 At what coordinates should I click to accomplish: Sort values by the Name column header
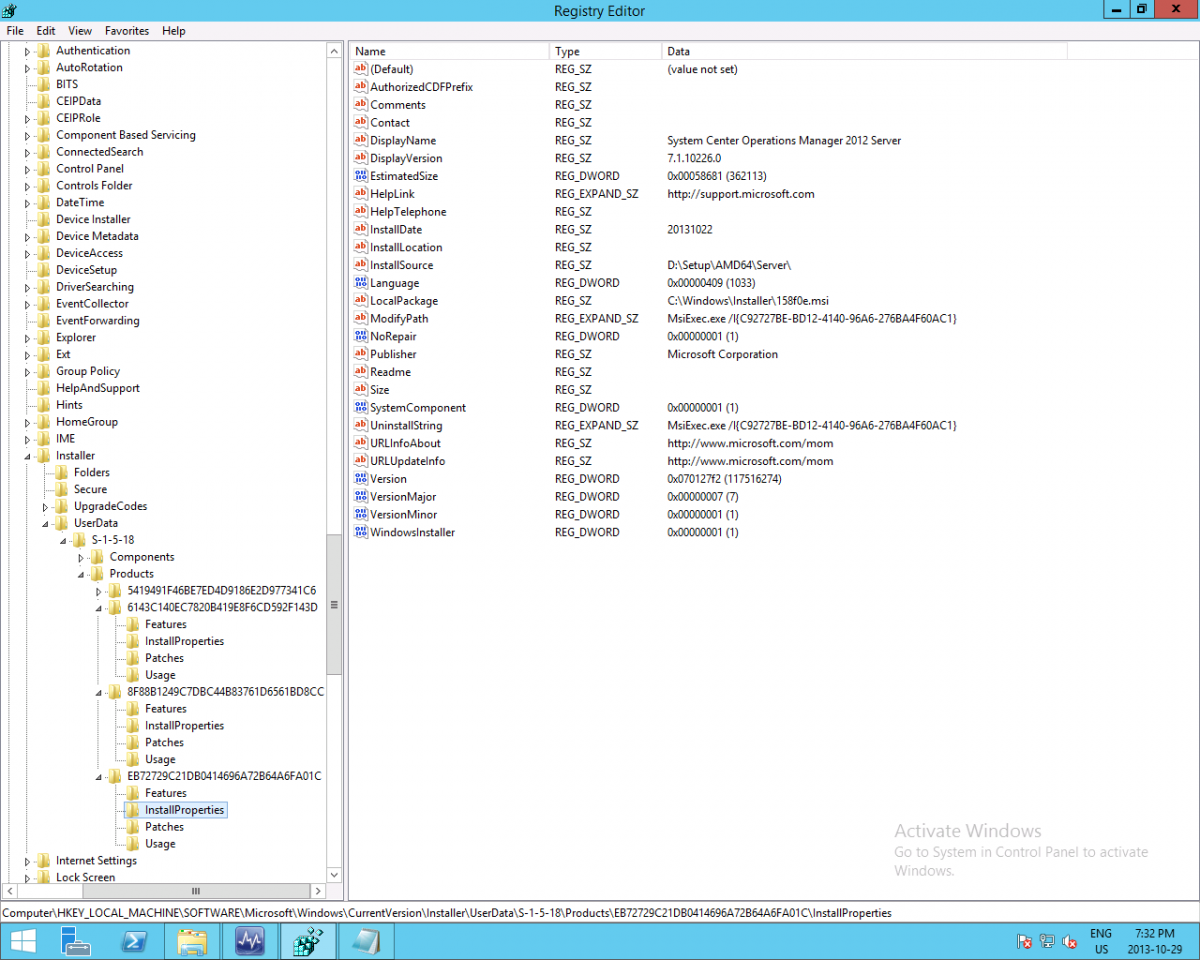(x=449, y=51)
